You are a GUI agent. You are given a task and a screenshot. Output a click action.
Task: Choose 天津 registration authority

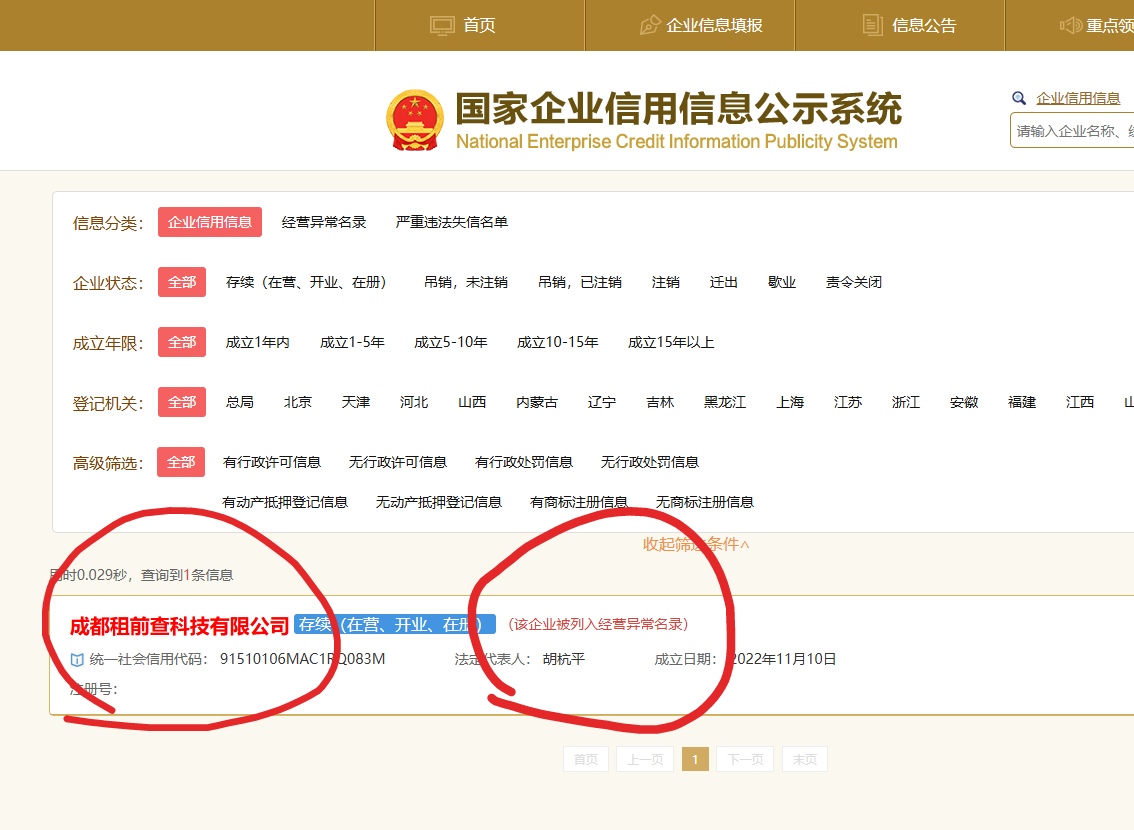[x=356, y=402]
